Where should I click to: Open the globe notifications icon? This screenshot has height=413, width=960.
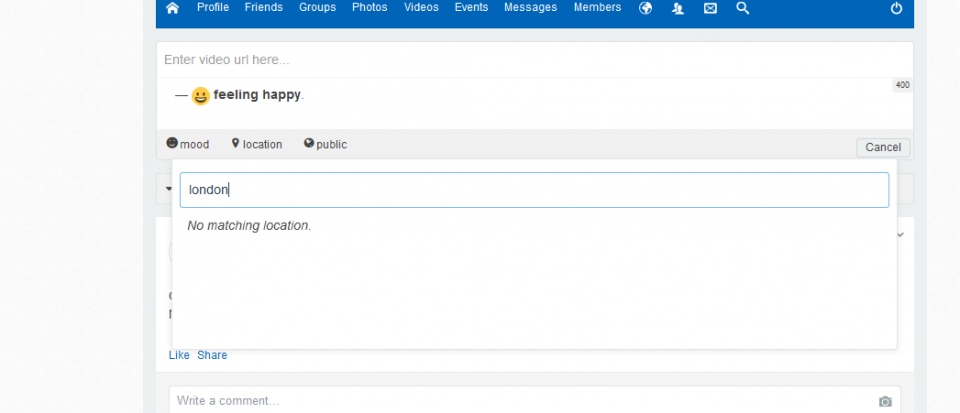point(645,8)
